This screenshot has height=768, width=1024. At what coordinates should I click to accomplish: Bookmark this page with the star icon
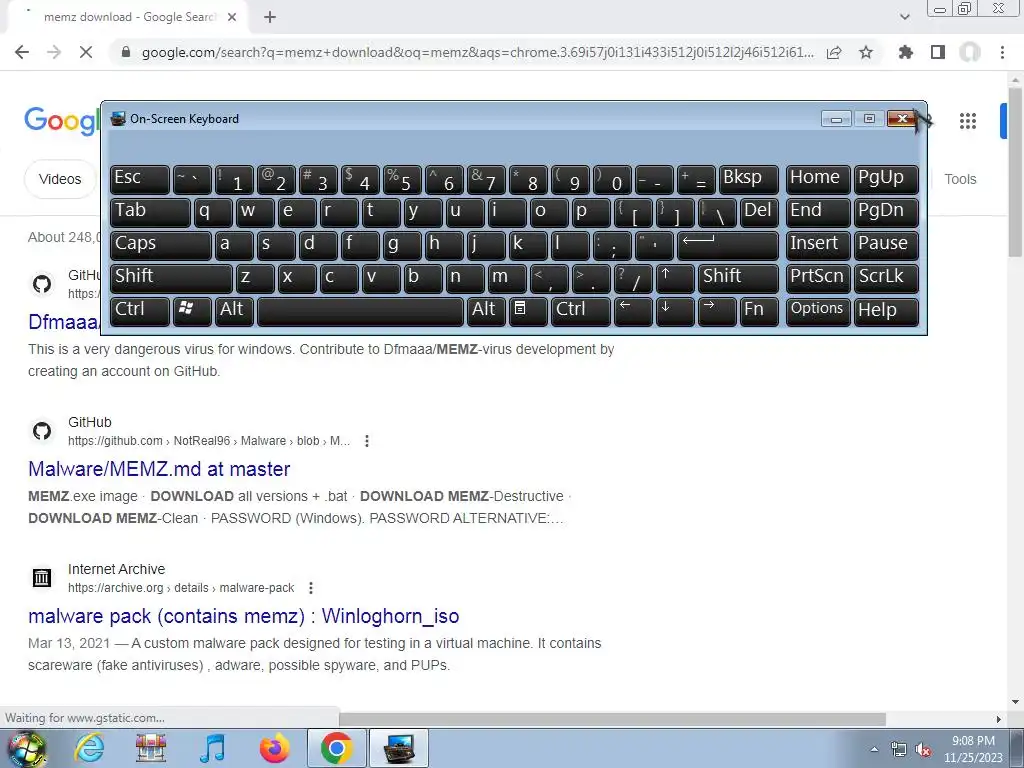point(866,52)
